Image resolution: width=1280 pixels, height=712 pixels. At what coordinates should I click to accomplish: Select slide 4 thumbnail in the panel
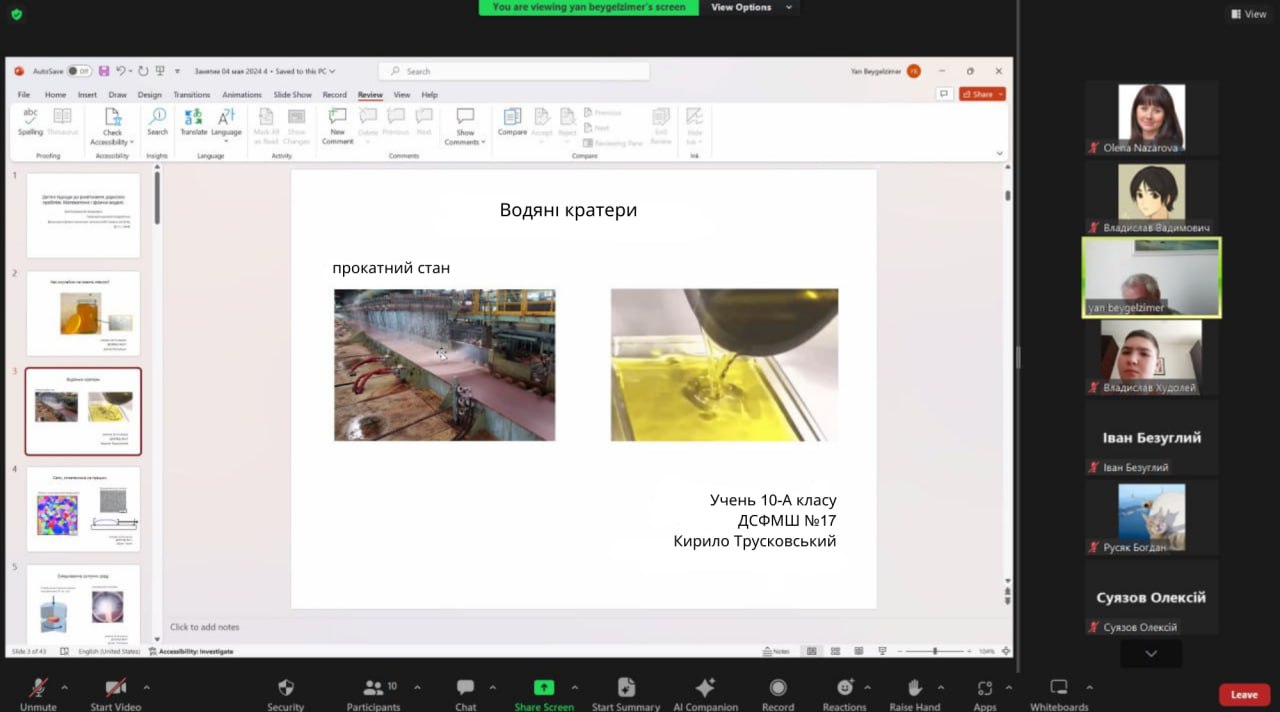(83, 508)
